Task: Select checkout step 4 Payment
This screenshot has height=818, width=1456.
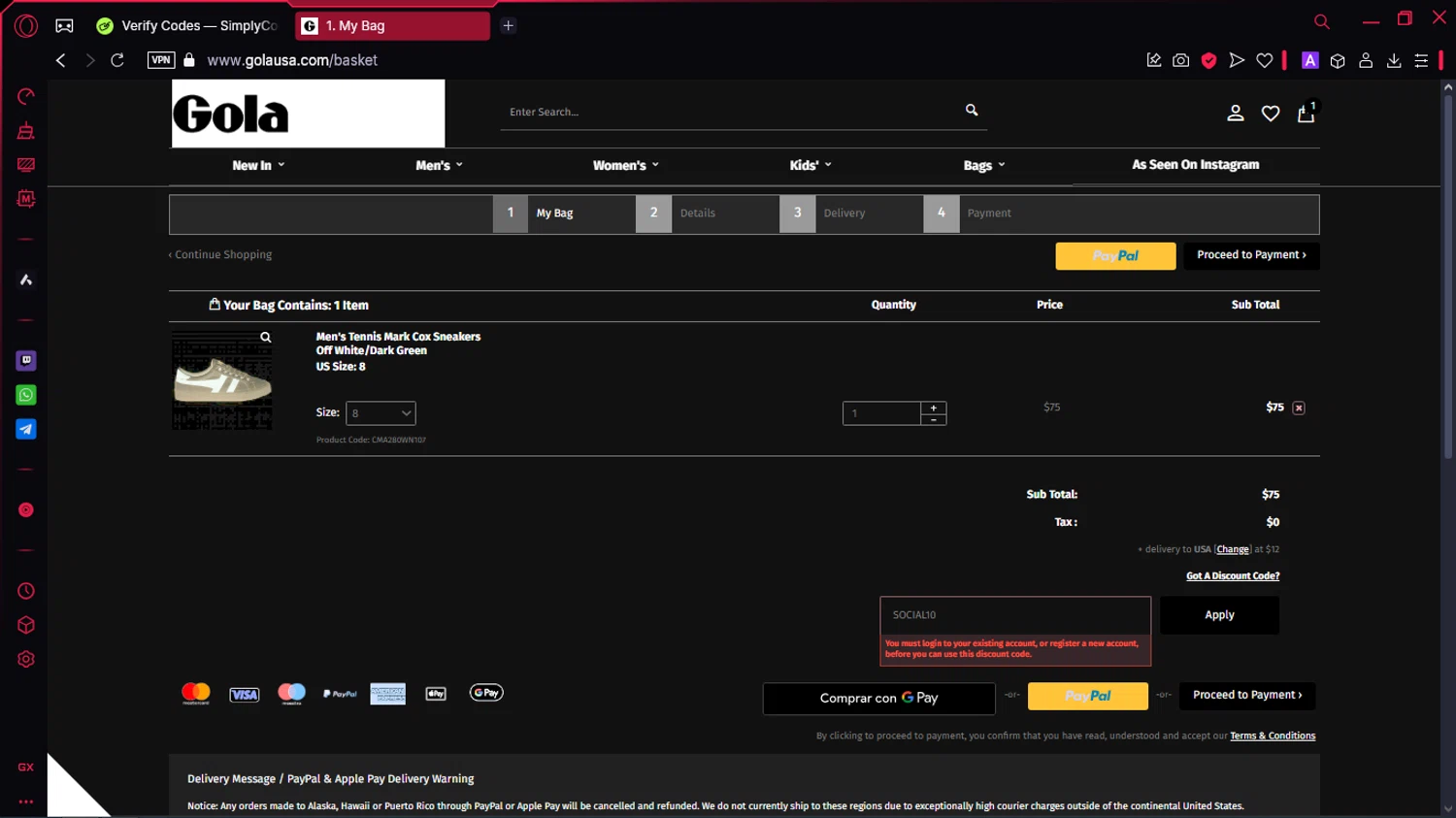Action: click(x=994, y=213)
